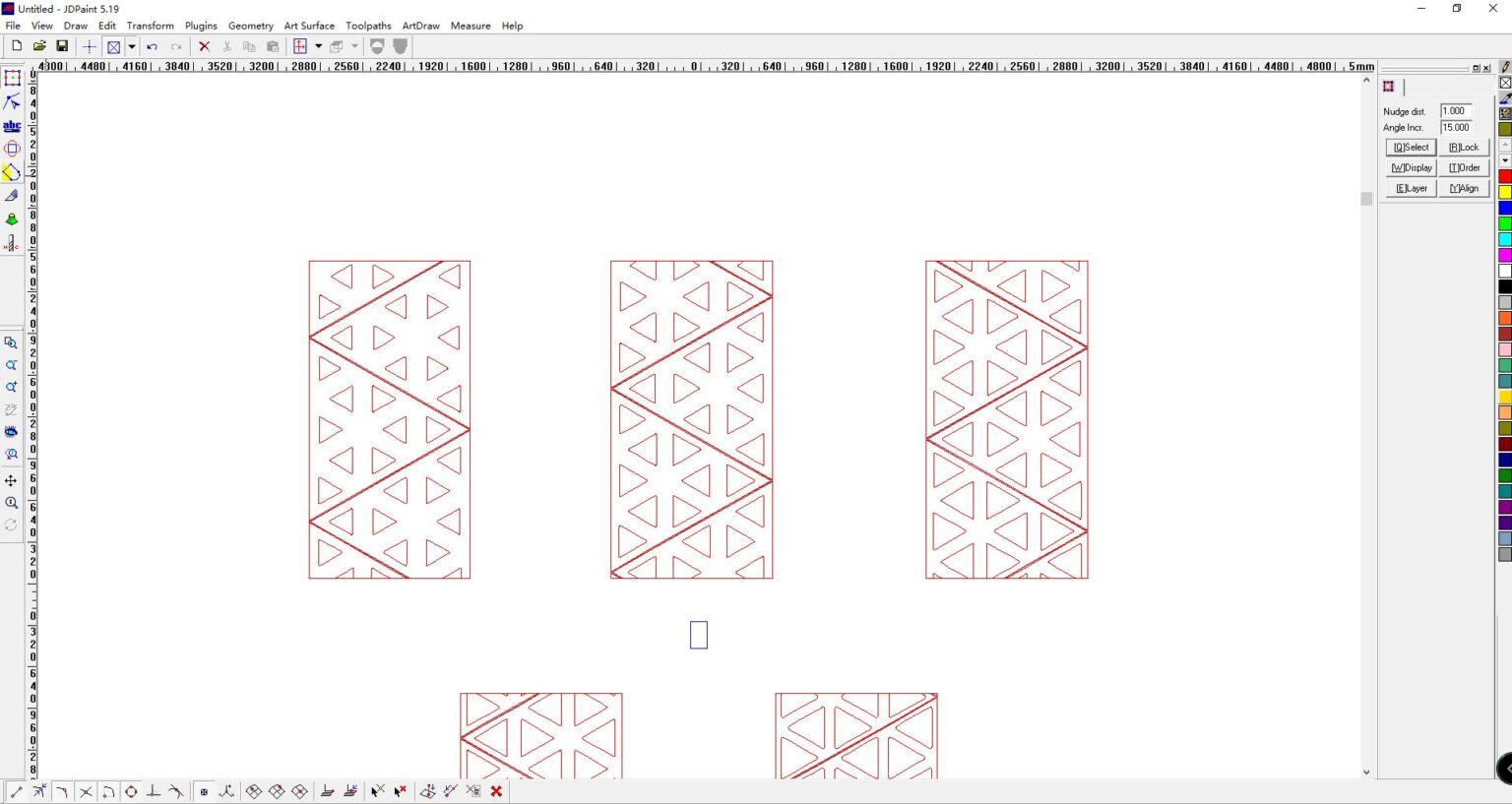
Task: Open the Toolpaths menu
Action: click(368, 26)
